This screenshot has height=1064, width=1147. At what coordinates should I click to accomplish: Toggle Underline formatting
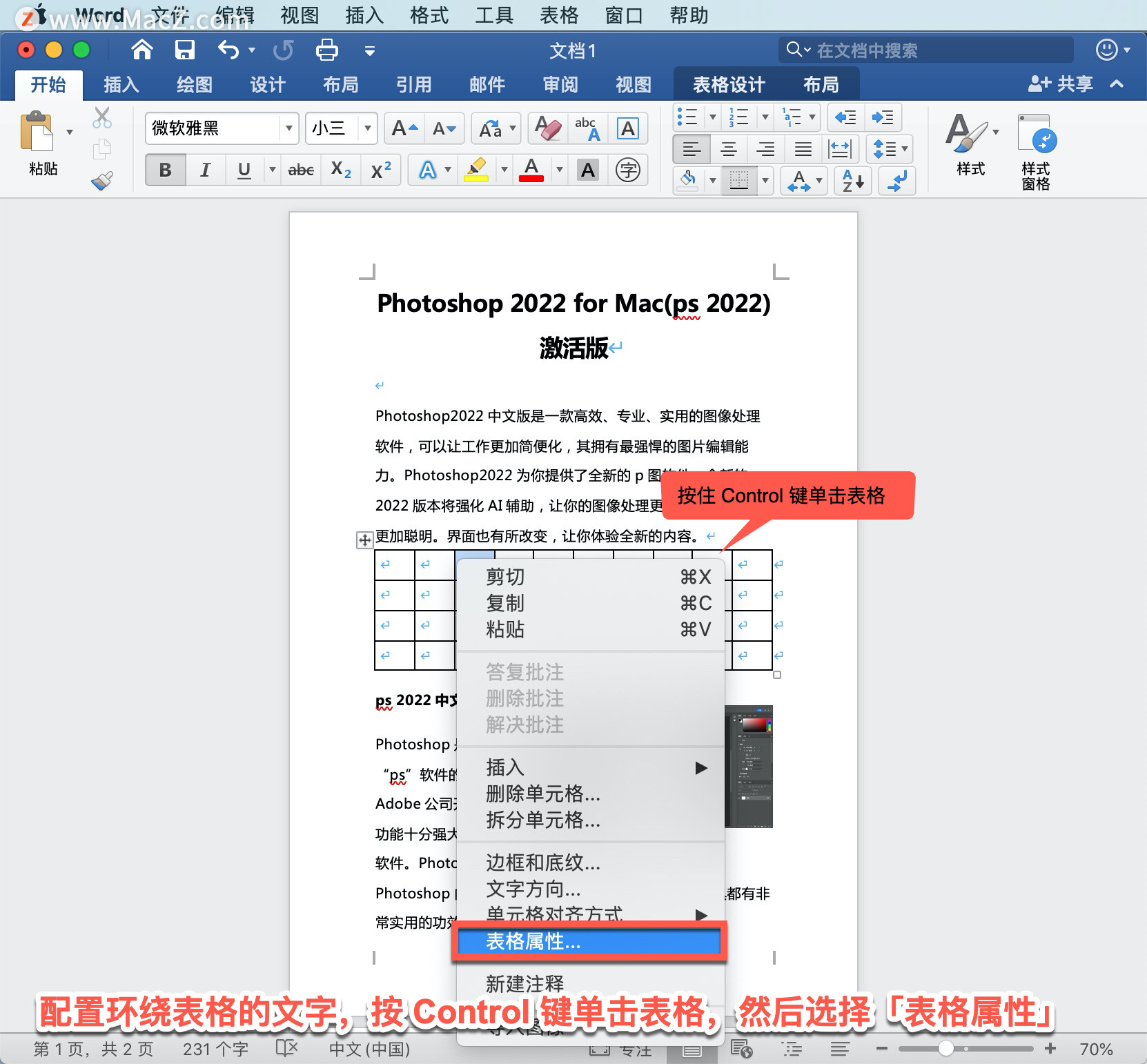pyautogui.click(x=244, y=170)
